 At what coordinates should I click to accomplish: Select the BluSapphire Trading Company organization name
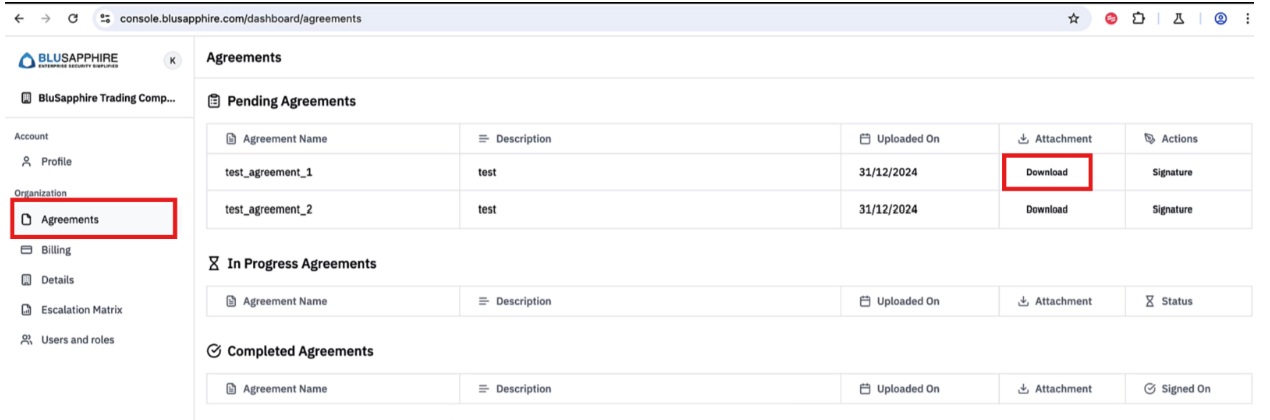(105, 99)
